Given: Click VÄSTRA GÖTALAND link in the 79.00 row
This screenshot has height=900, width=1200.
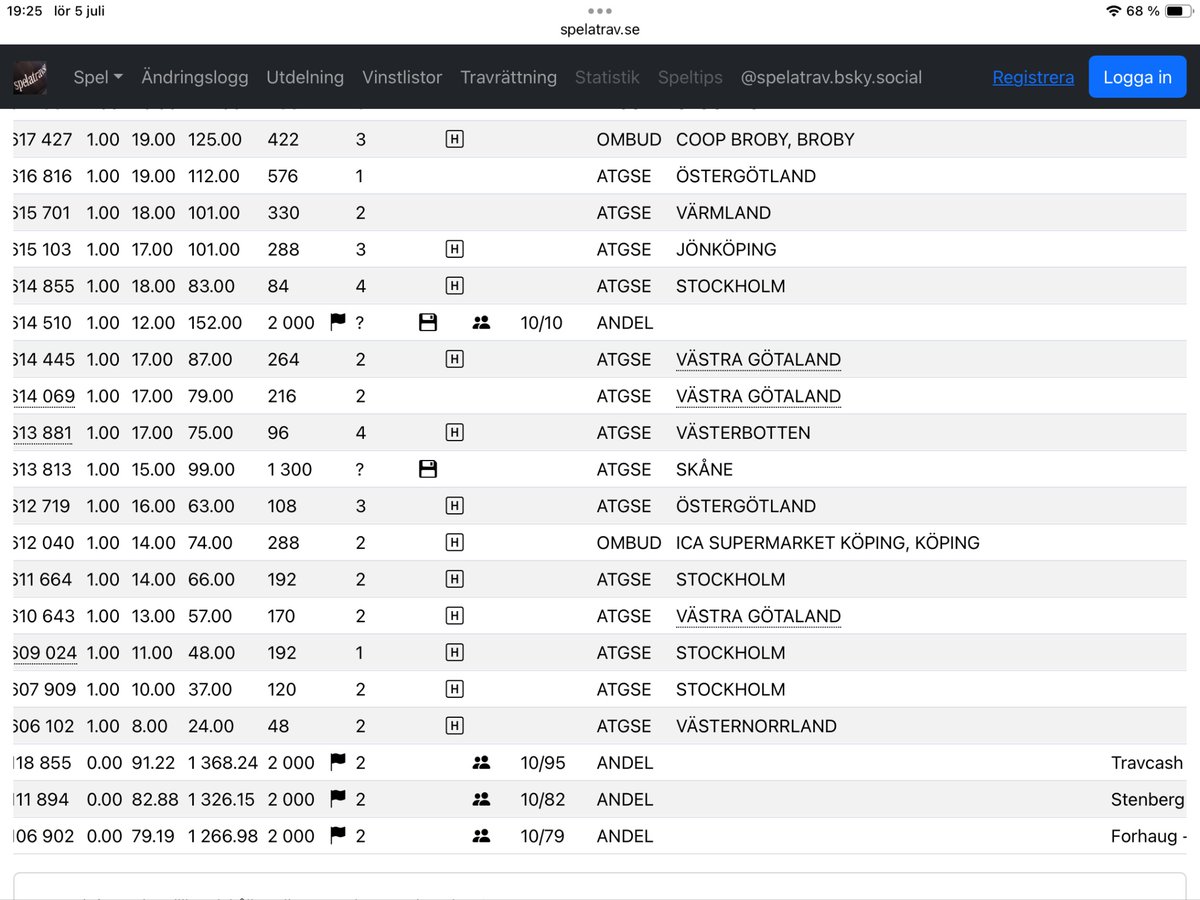Looking at the screenshot, I should pos(758,397).
